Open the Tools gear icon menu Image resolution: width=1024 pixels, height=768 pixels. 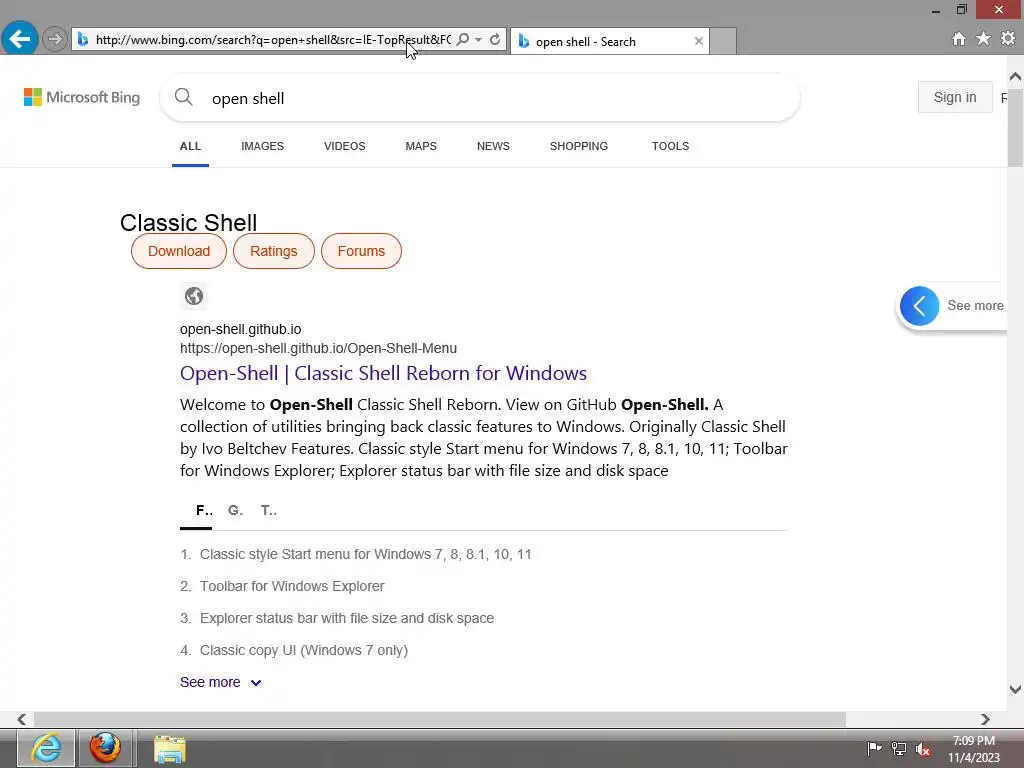point(1008,39)
